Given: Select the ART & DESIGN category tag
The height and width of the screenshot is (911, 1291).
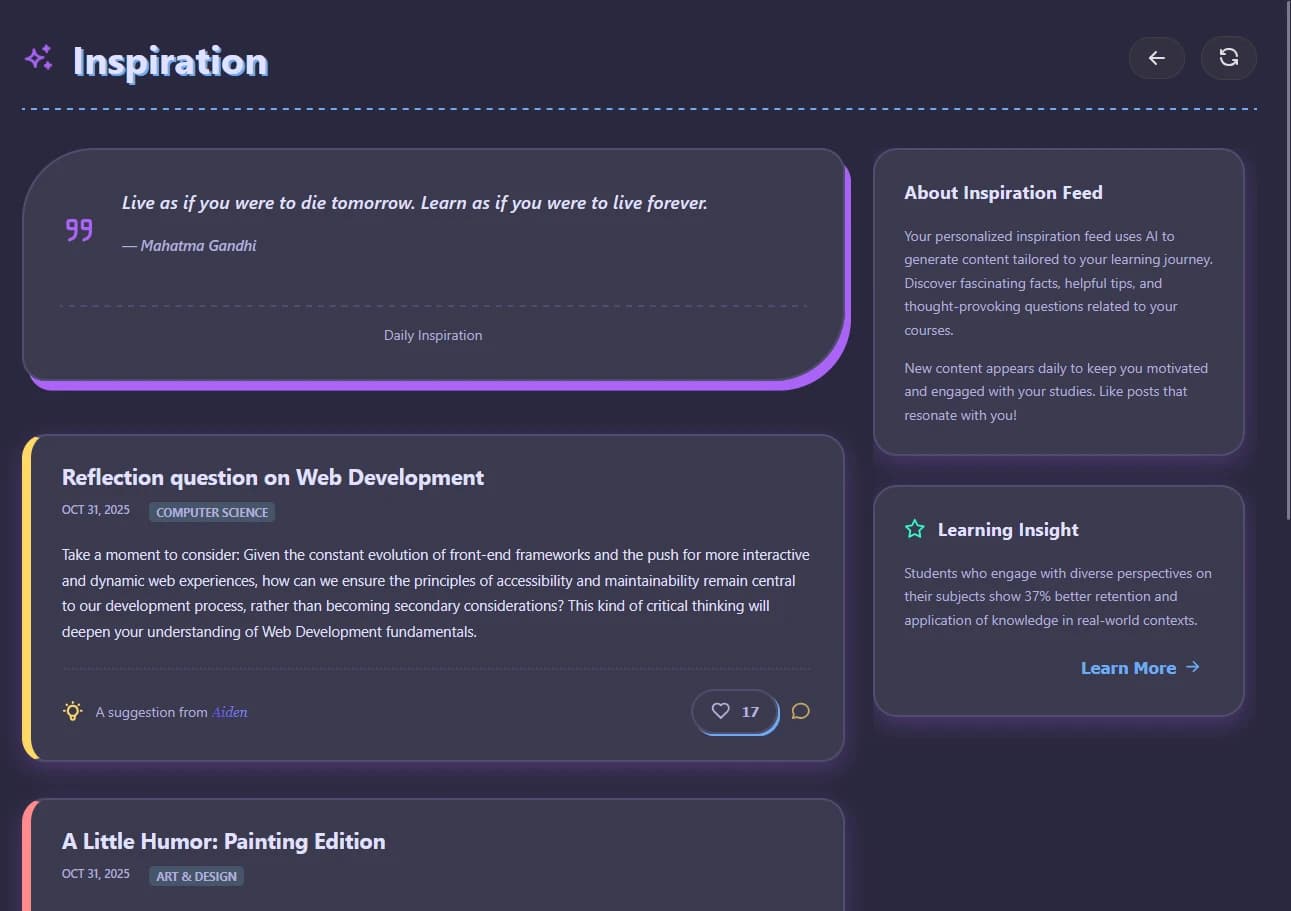Looking at the screenshot, I should point(196,875).
